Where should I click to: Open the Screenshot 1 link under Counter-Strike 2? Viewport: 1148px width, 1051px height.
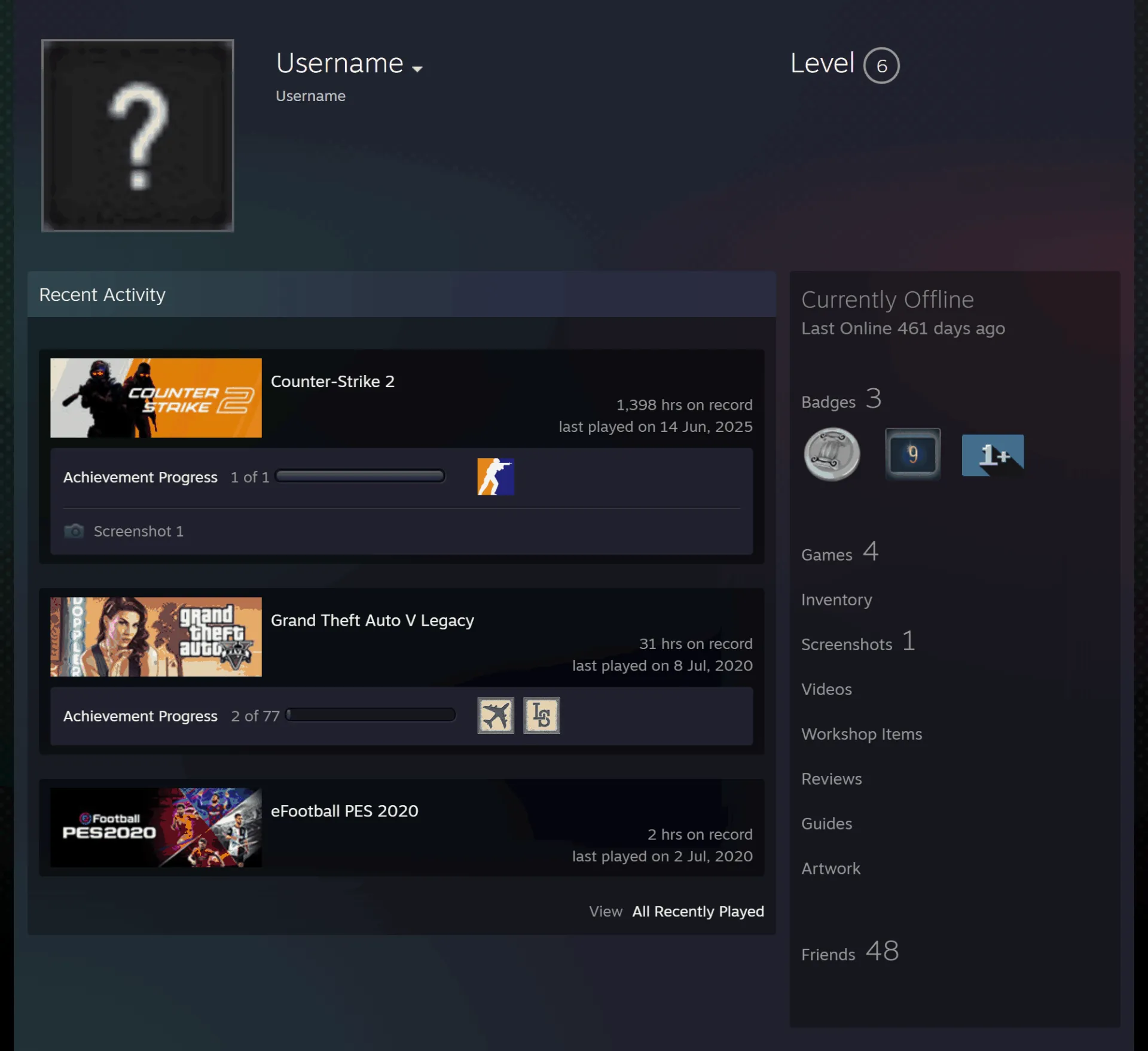click(139, 531)
